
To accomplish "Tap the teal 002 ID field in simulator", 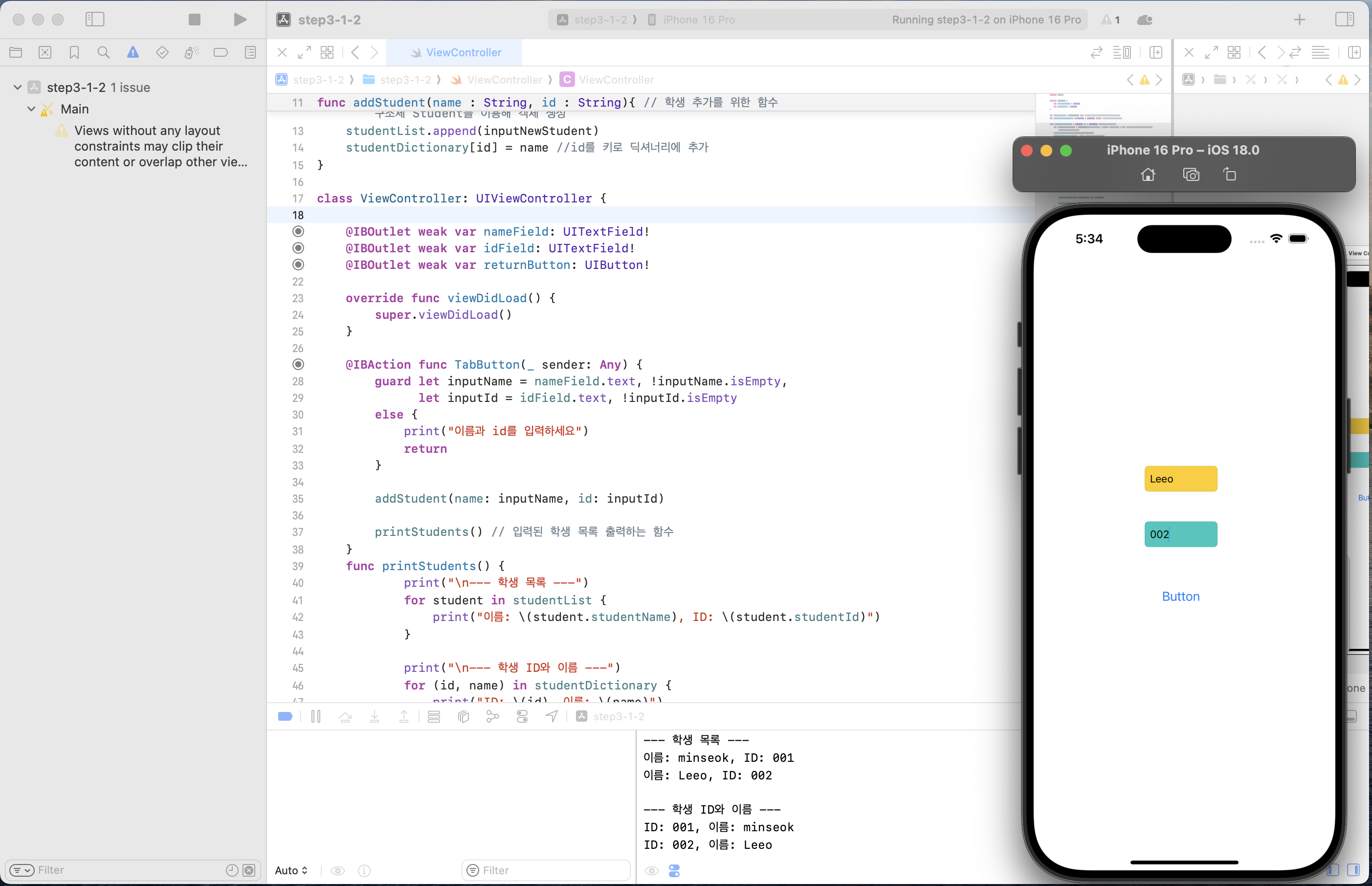I will 1180,534.
